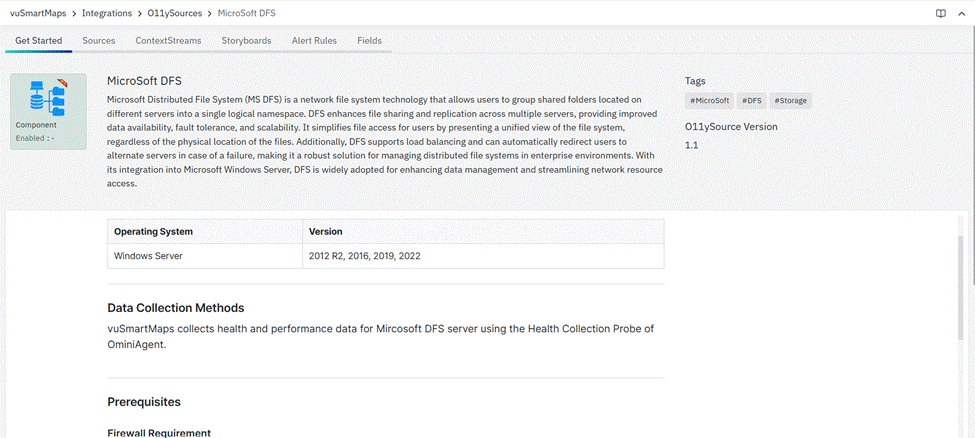Switch to the Sources tab
The height and width of the screenshot is (438, 975).
point(98,41)
